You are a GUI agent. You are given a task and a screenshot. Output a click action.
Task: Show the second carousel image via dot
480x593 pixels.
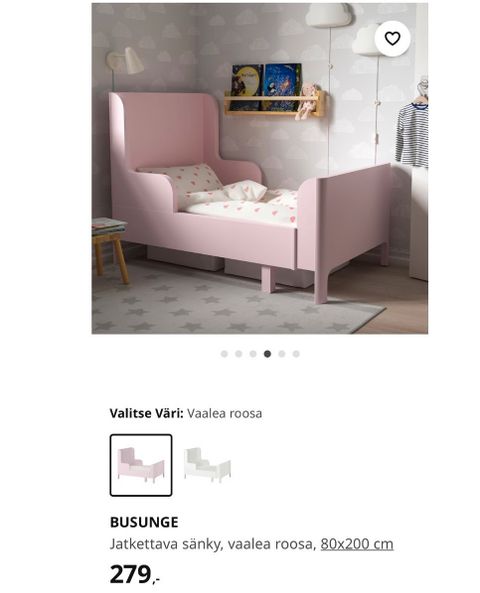pyautogui.click(x=239, y=354)
